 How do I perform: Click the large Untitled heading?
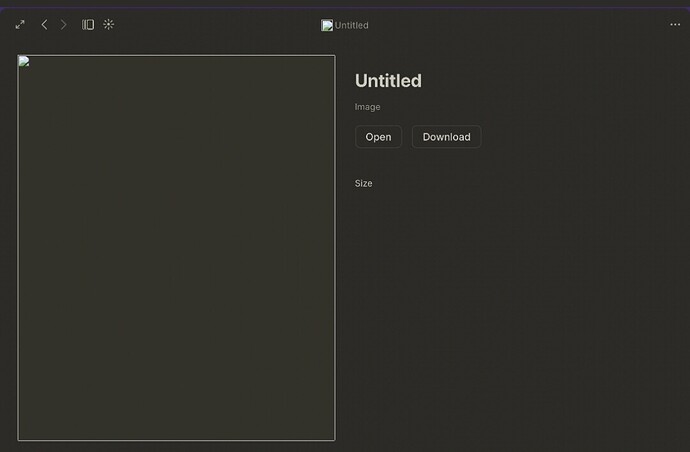point(388,81)
